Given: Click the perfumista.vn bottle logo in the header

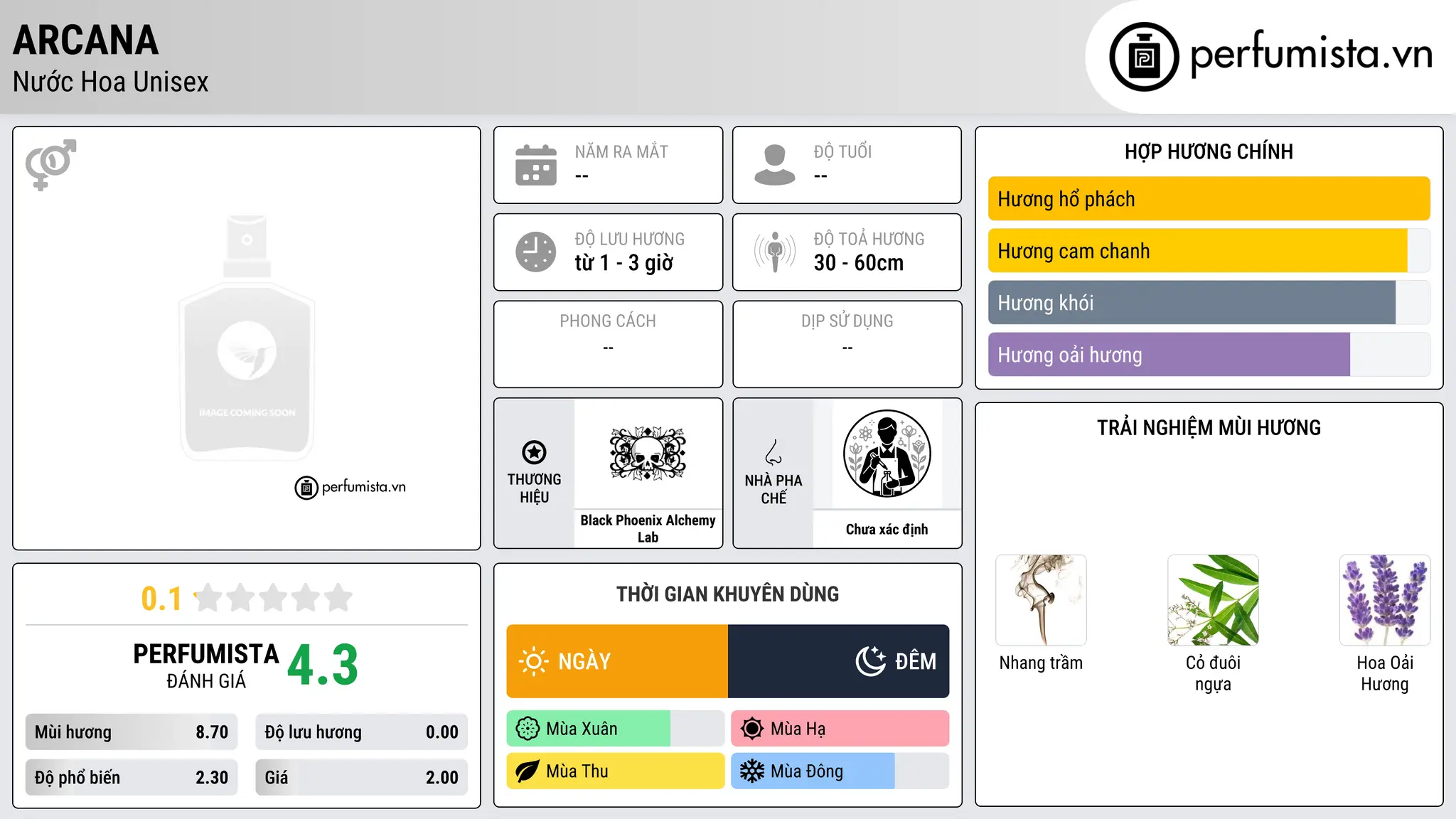Looking at the screenshot, I should click(x=1144, y=57).
